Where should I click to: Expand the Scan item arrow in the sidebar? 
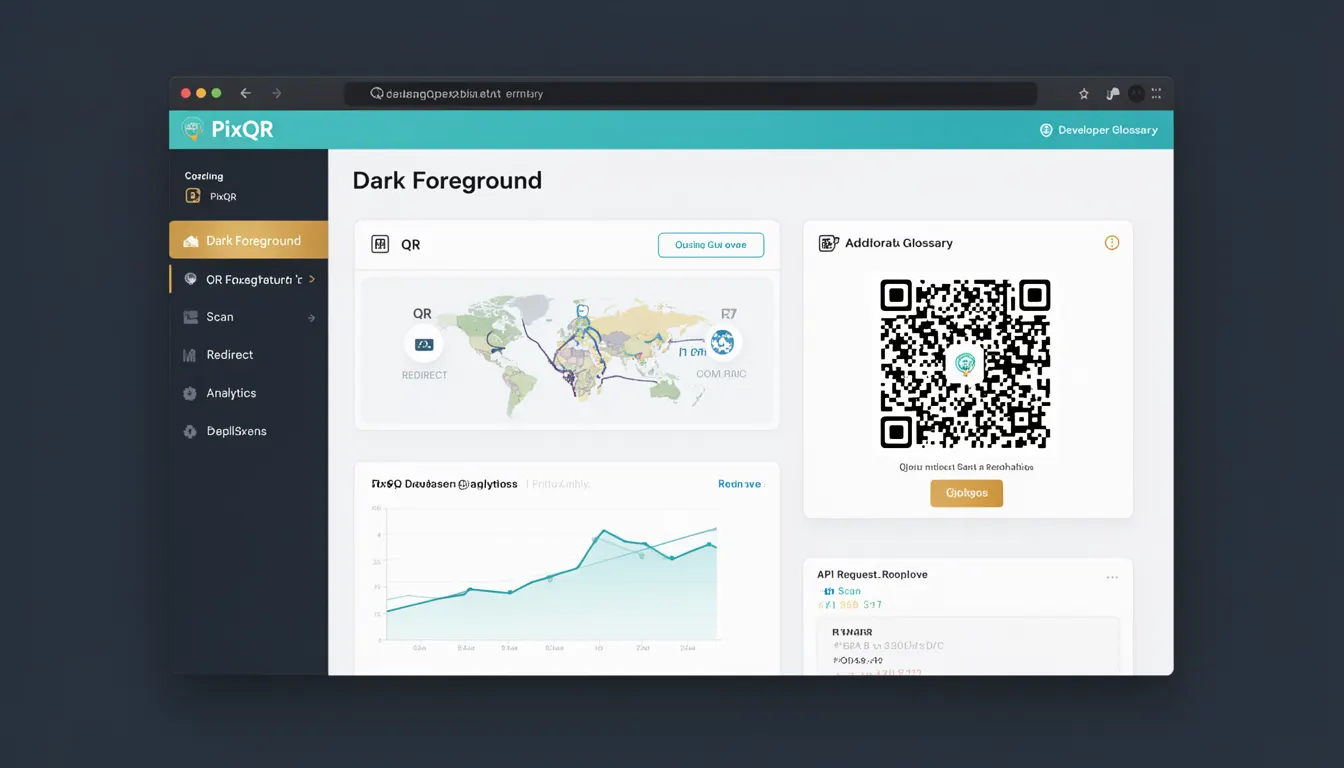point(311,318)
